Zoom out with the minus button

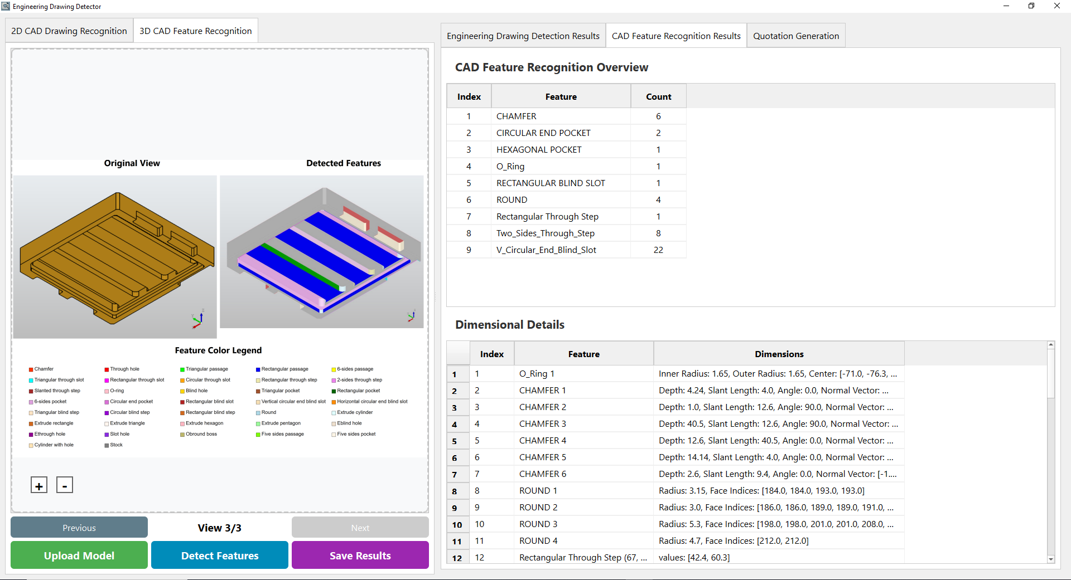coord(64,486)
